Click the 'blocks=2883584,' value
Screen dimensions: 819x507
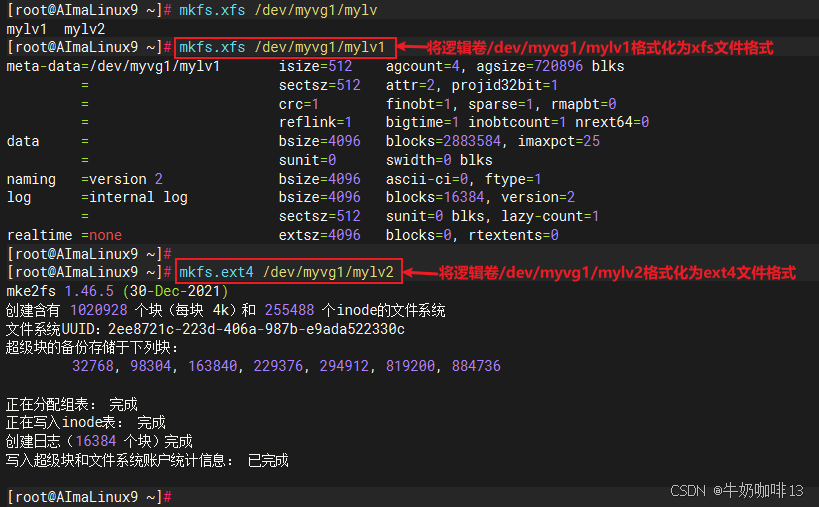[x=447, y=141]
